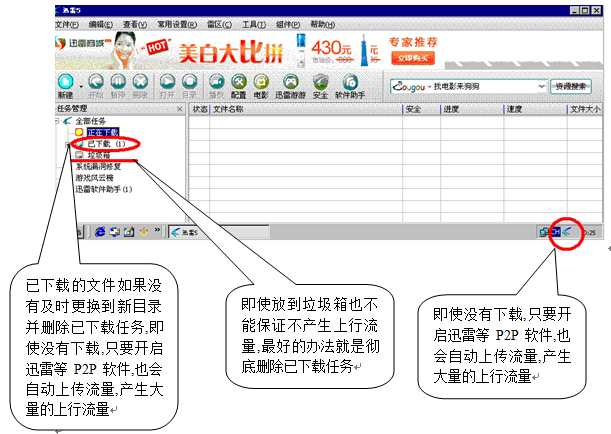
Task: Click the 电影 movie icon
Action: tap(261, 82)
